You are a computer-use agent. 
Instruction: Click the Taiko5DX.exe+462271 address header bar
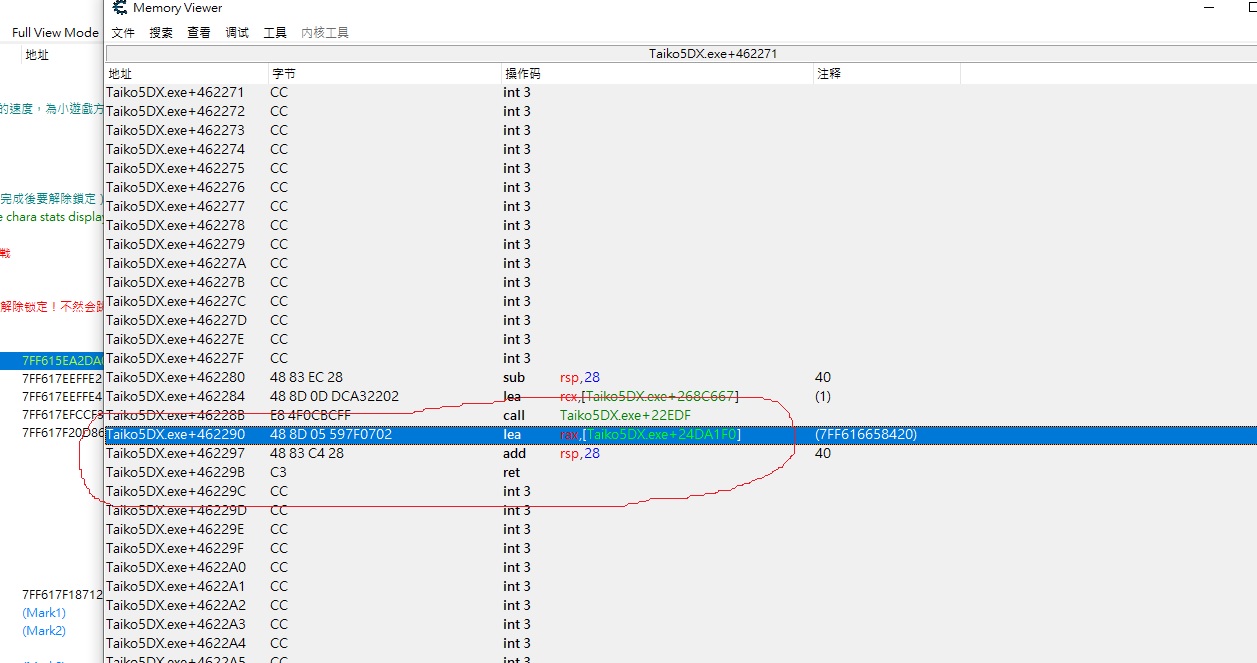point(680,54)
